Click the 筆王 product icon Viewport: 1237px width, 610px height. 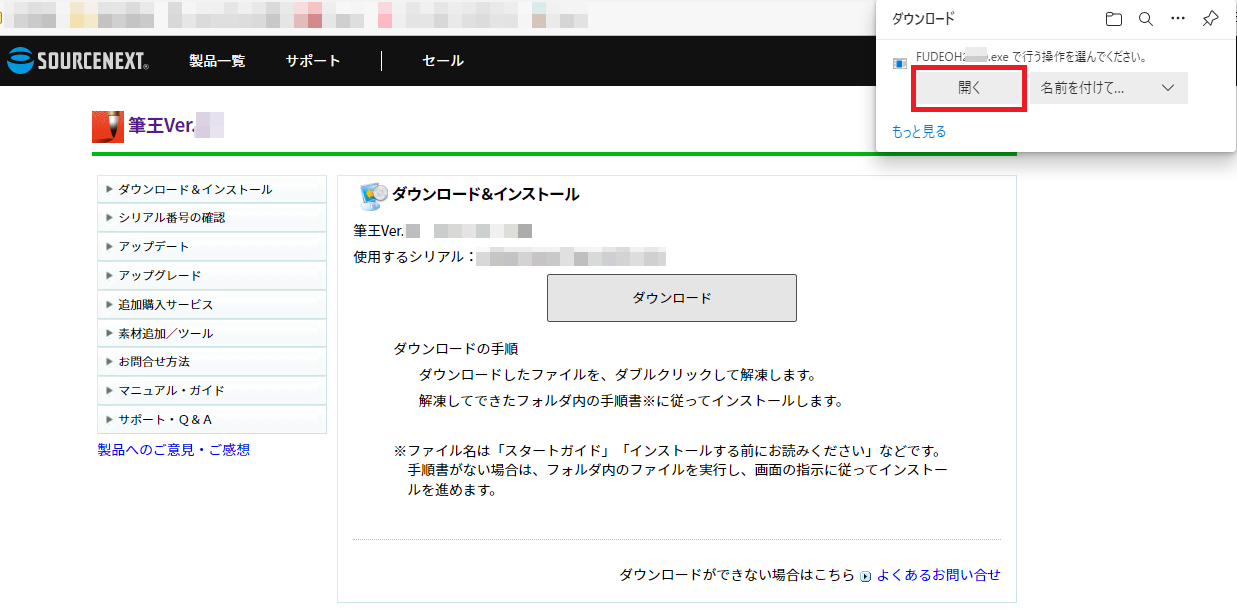coord(107,126)
